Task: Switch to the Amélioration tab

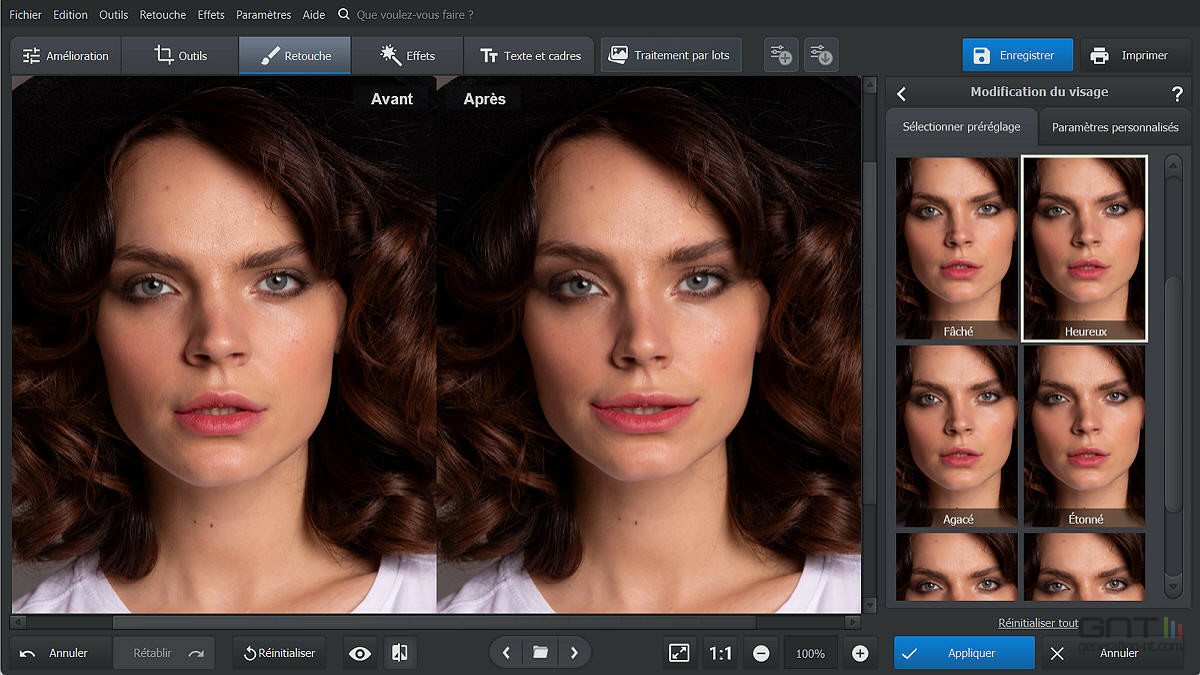Action: [66, 56]
